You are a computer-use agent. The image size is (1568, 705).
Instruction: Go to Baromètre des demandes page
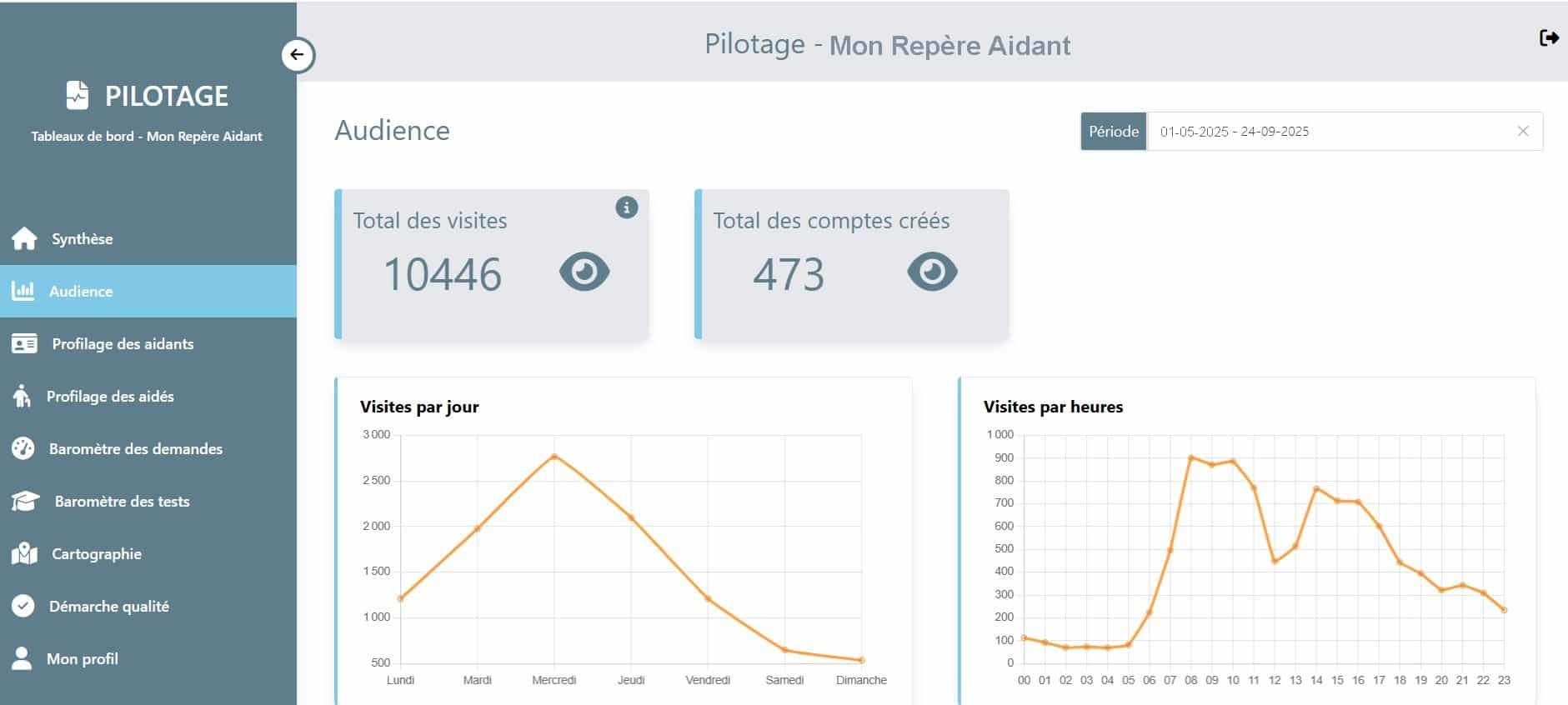point(135,448)
